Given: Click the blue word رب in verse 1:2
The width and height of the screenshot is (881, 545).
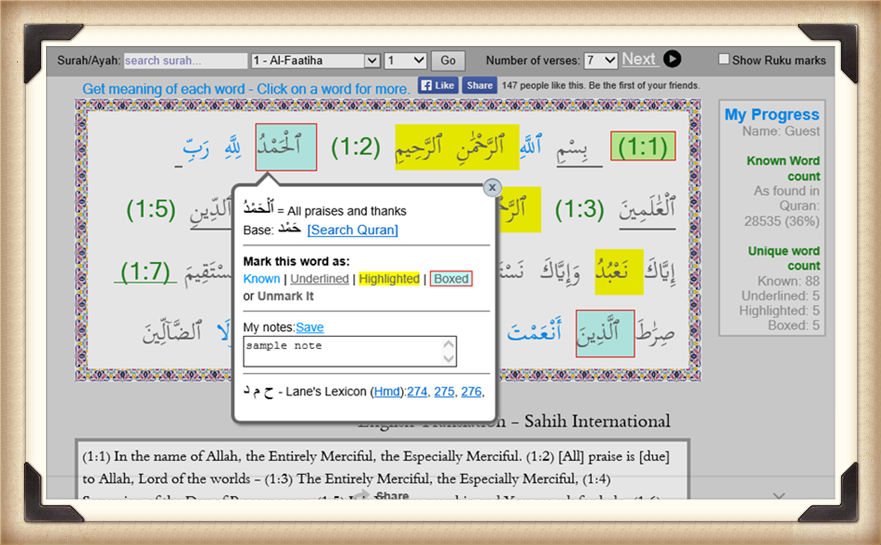Looking at the screenshot, I should [196, 148].
